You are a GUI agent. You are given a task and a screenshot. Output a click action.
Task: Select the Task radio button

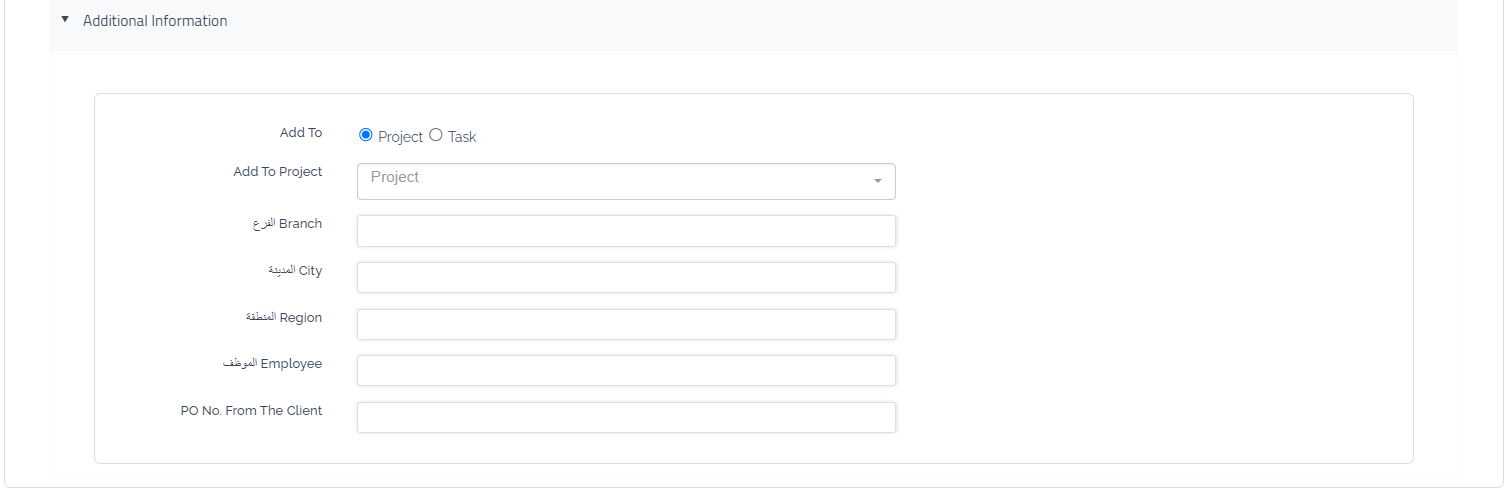(x=436, y=135)
